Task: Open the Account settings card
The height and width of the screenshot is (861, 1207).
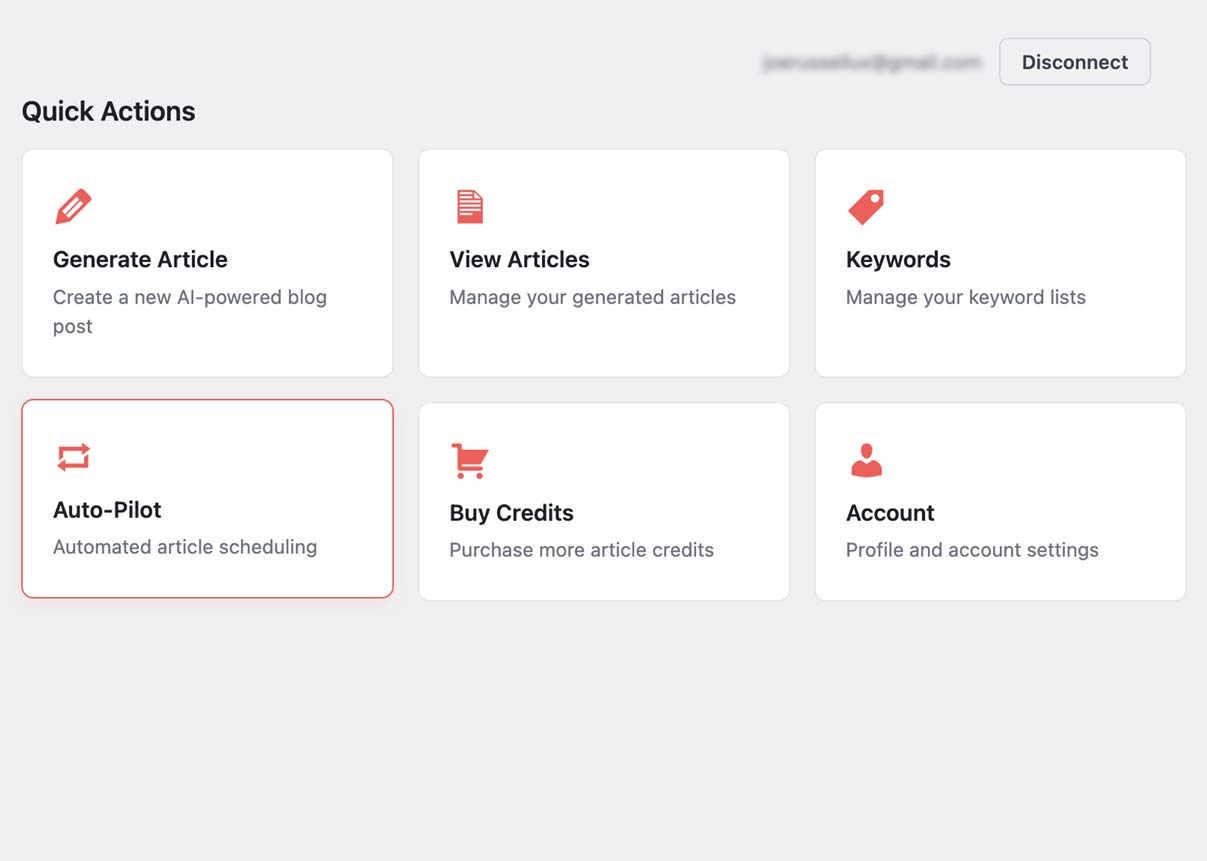Action: pos(1000,500)
